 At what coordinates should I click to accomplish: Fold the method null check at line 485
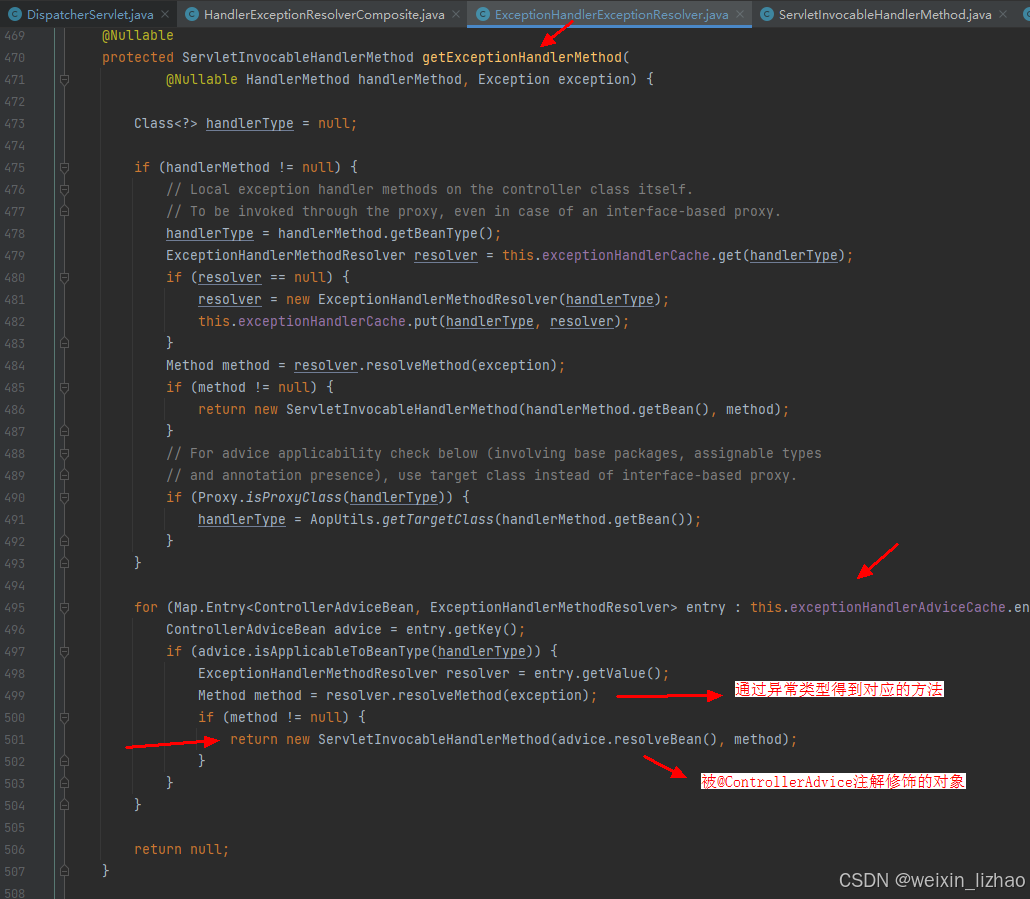pos(64,387)
